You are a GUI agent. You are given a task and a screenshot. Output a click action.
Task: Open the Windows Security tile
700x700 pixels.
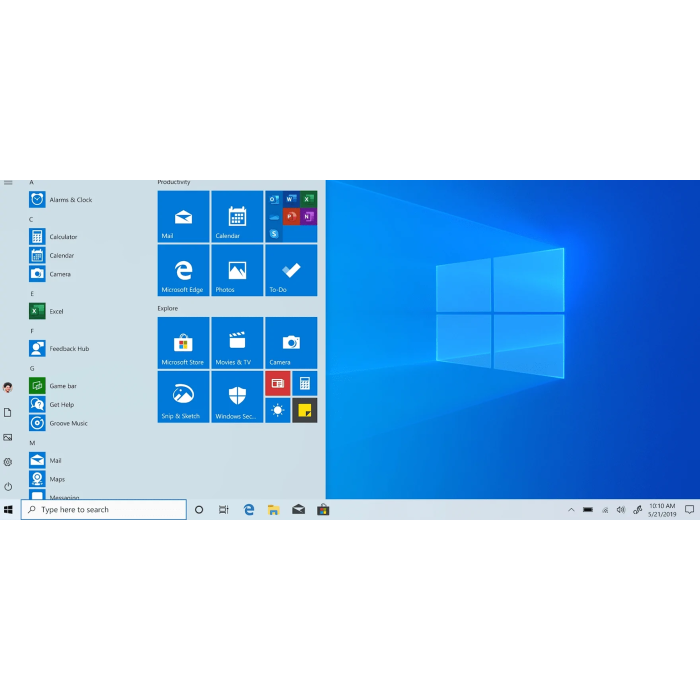coord(237,397)
